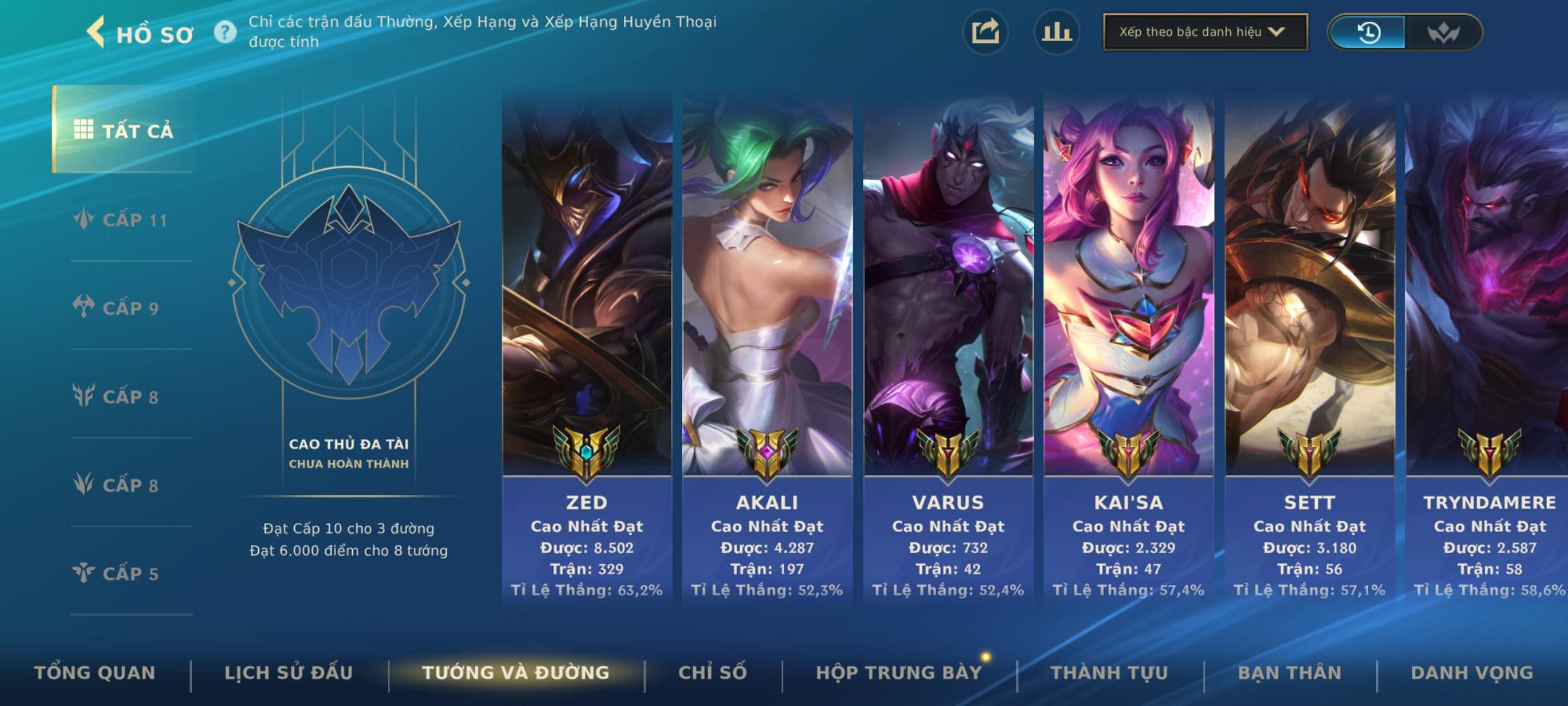Expand the Xếp theo bậc danh hiệu dropdown
This screenshot has height=706, width=1568.
[x=1205, y=32]
